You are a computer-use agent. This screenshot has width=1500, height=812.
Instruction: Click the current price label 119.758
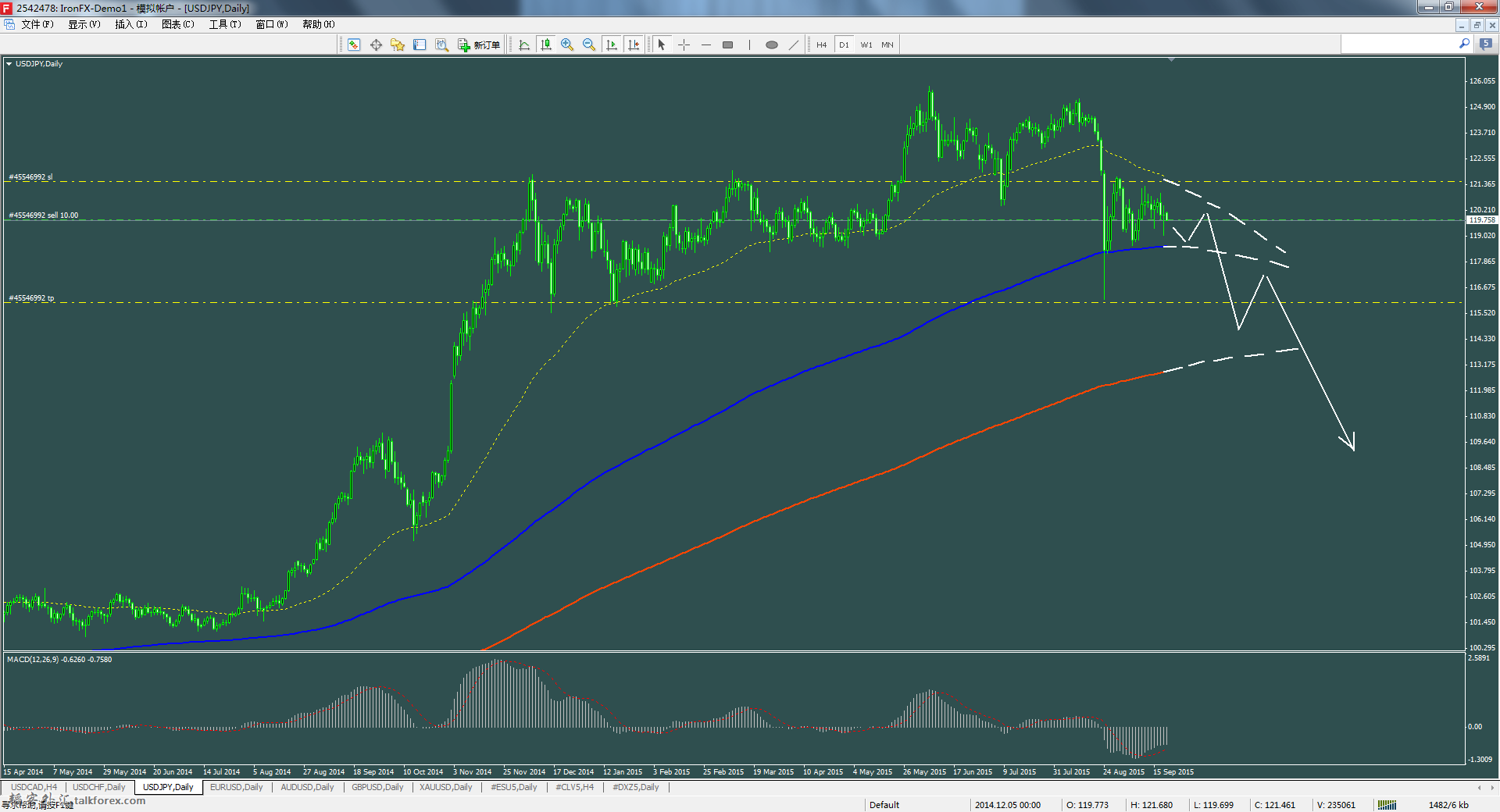pos(1482,220)
